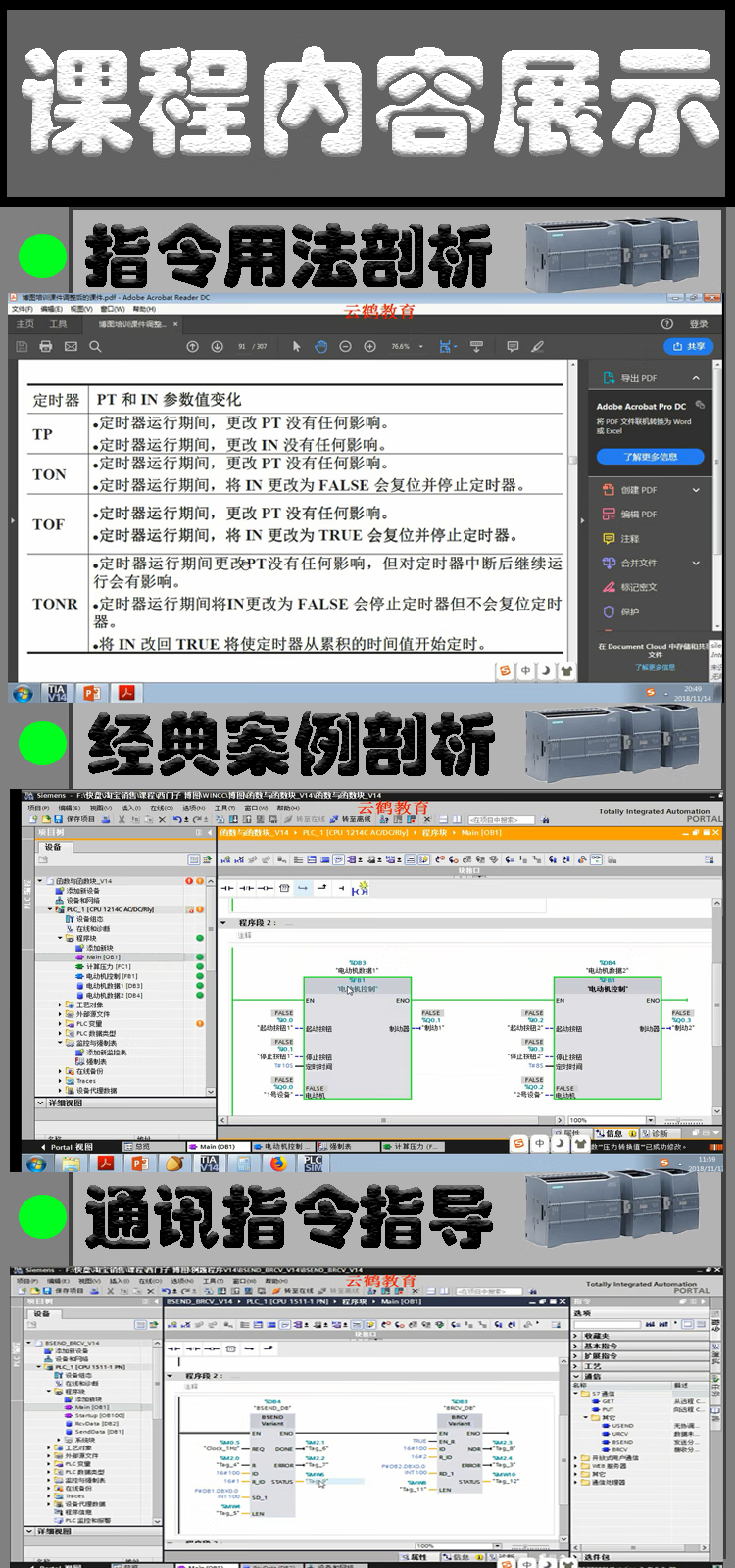Open the 76.6% zoom level dropdown
Screen dimensions: 735x1568
pos(421,346)
